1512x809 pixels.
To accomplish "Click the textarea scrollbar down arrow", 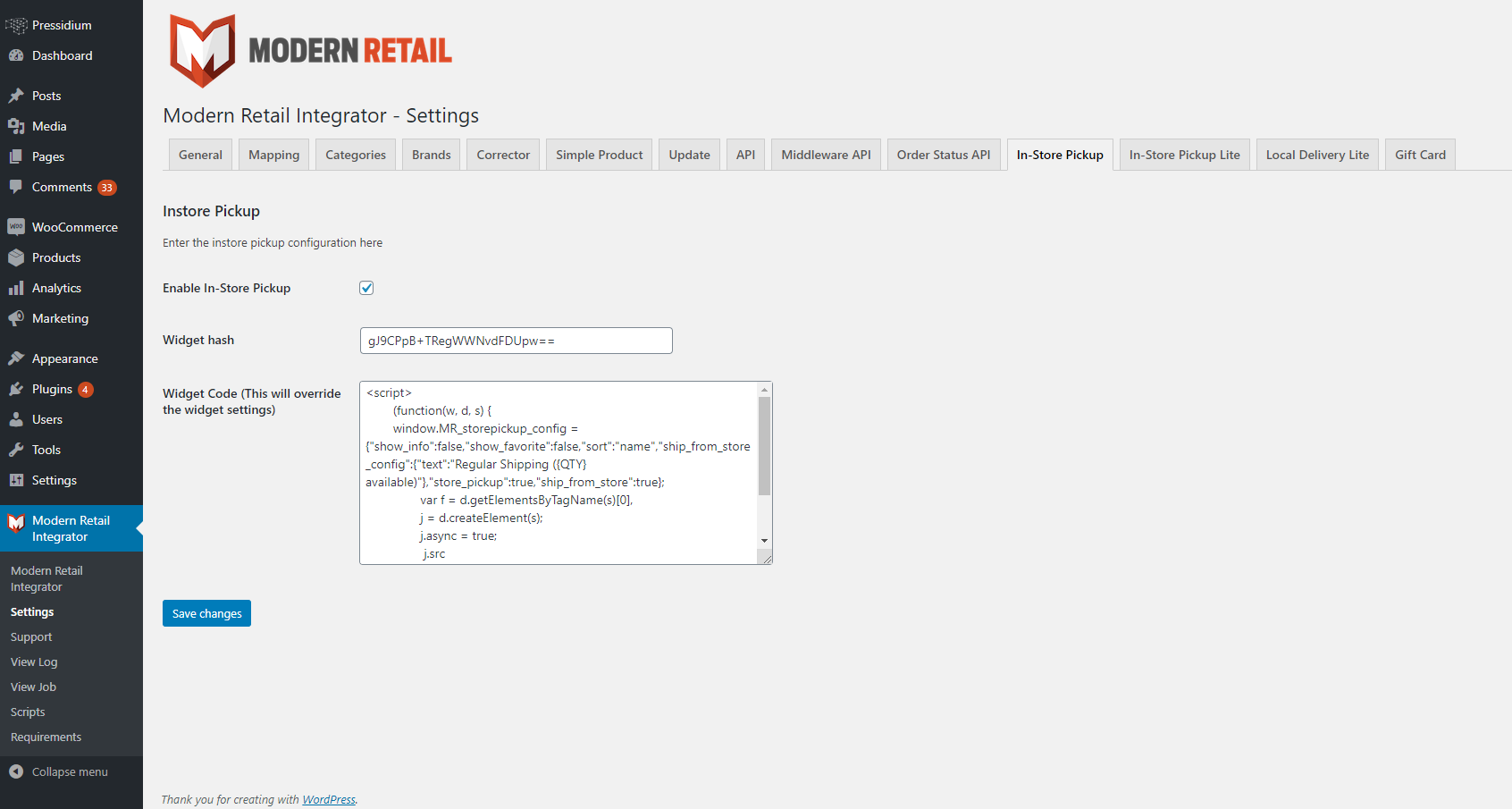I will tap(764, 540).
